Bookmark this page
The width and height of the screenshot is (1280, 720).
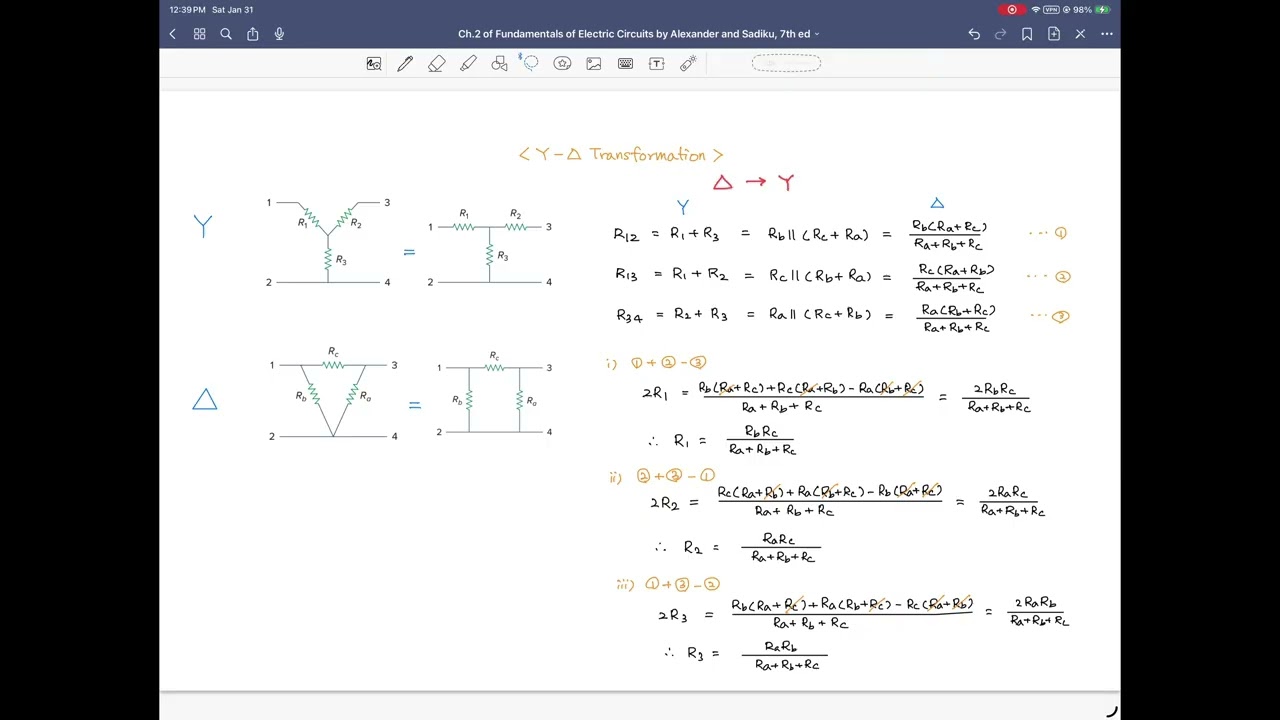(x=1027, y=34)
